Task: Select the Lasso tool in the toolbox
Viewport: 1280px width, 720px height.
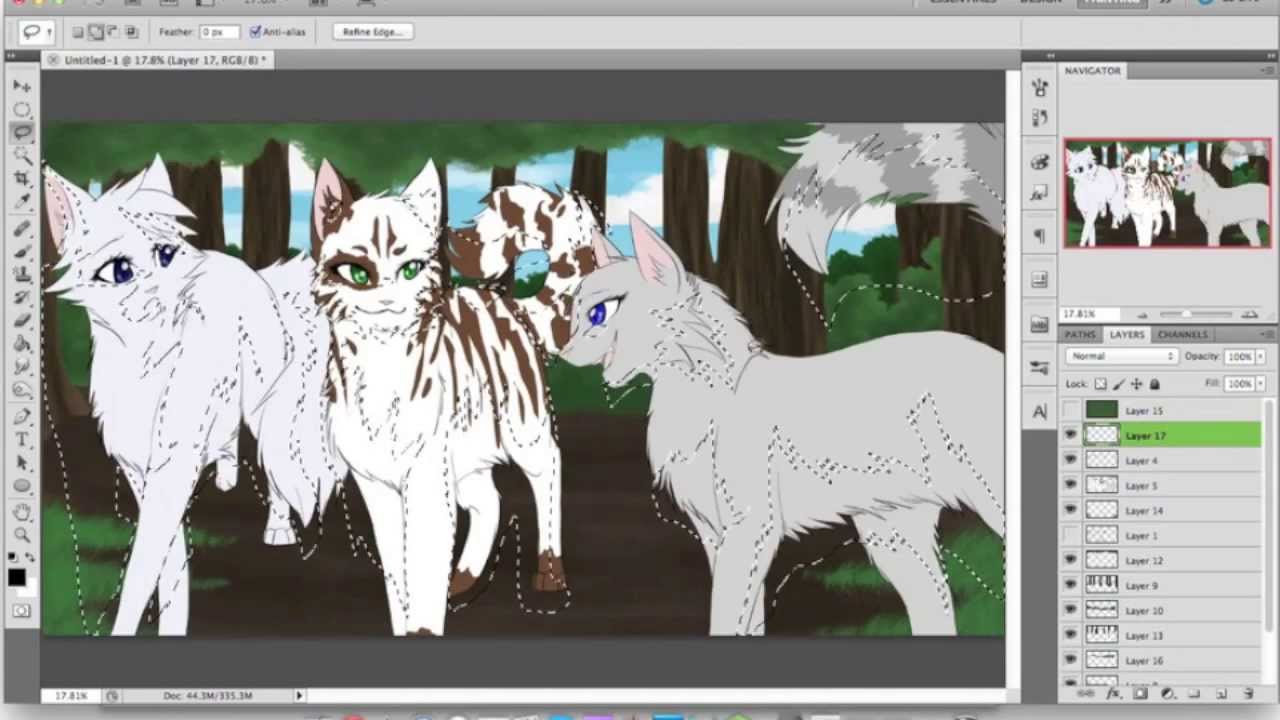Action: tap(22, 132)
